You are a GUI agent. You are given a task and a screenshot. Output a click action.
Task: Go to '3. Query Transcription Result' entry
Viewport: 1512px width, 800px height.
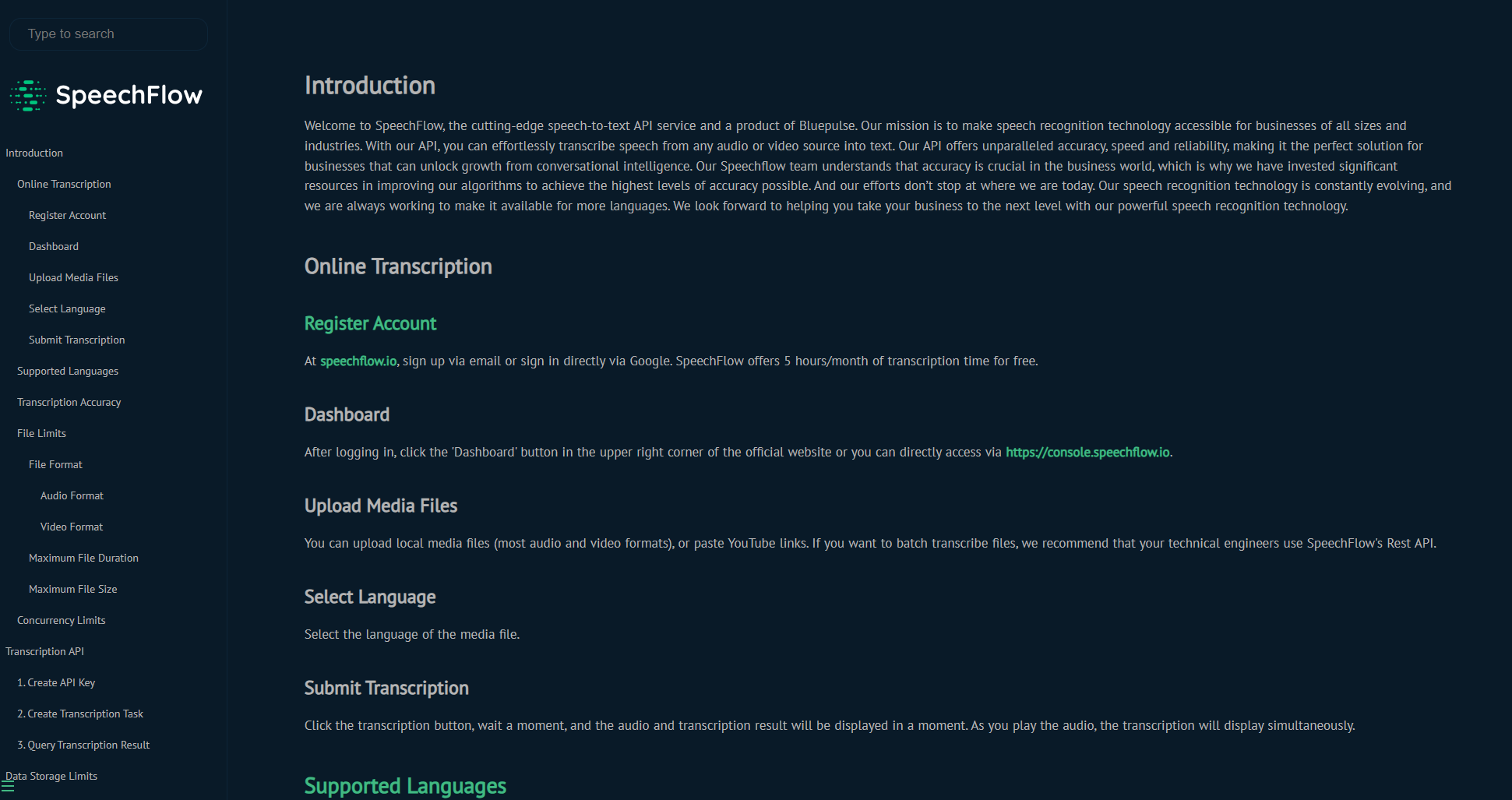pos(83,745)
